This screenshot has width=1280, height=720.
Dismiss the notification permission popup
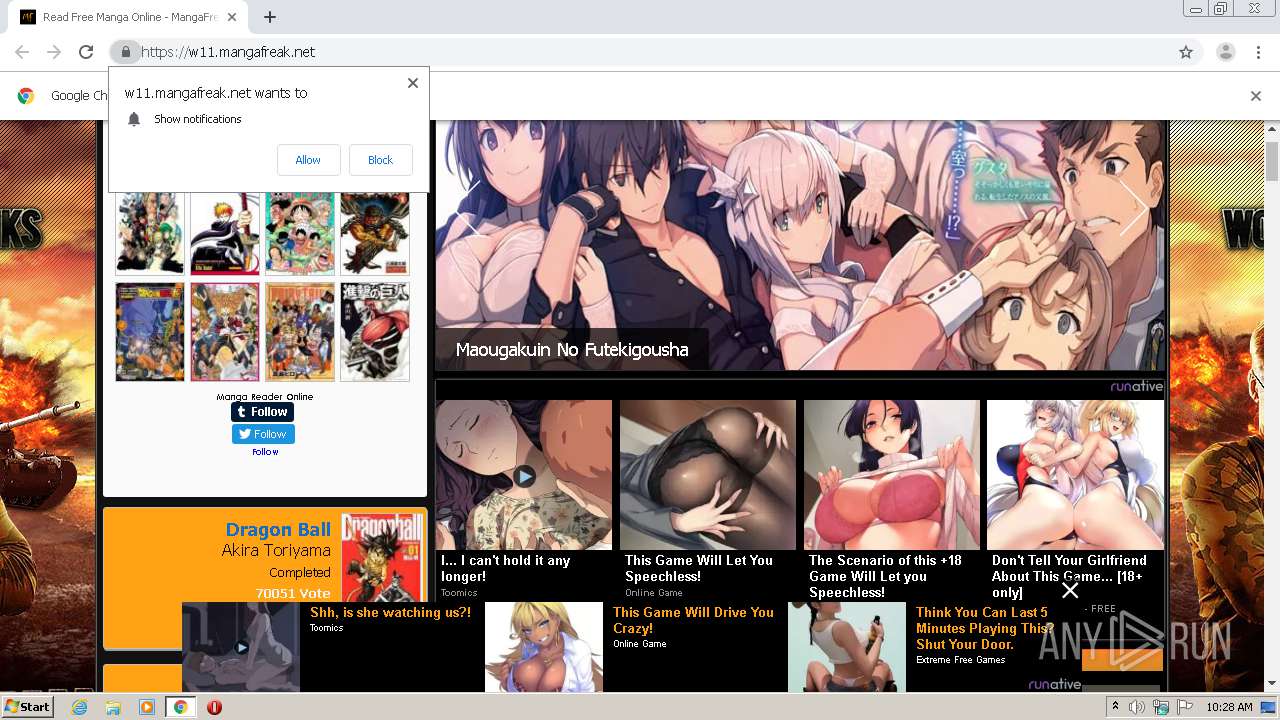tap(412, 83)
